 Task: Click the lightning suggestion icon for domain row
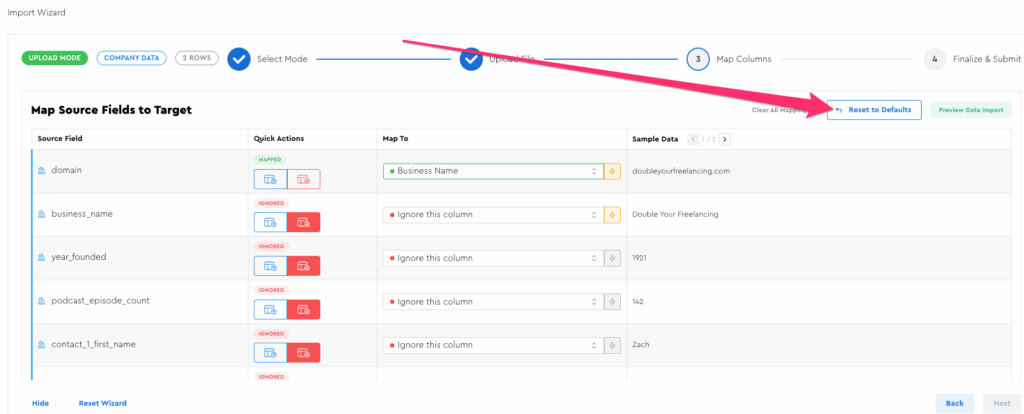(613, 171)
